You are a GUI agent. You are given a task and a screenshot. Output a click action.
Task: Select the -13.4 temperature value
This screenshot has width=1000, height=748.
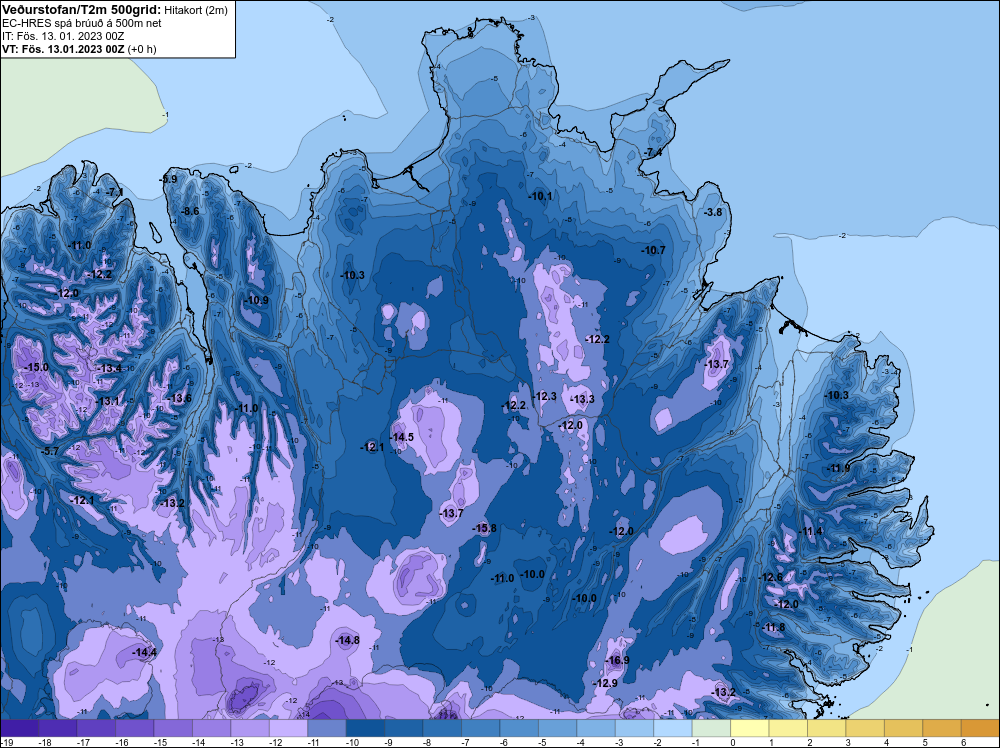point(110,368)
